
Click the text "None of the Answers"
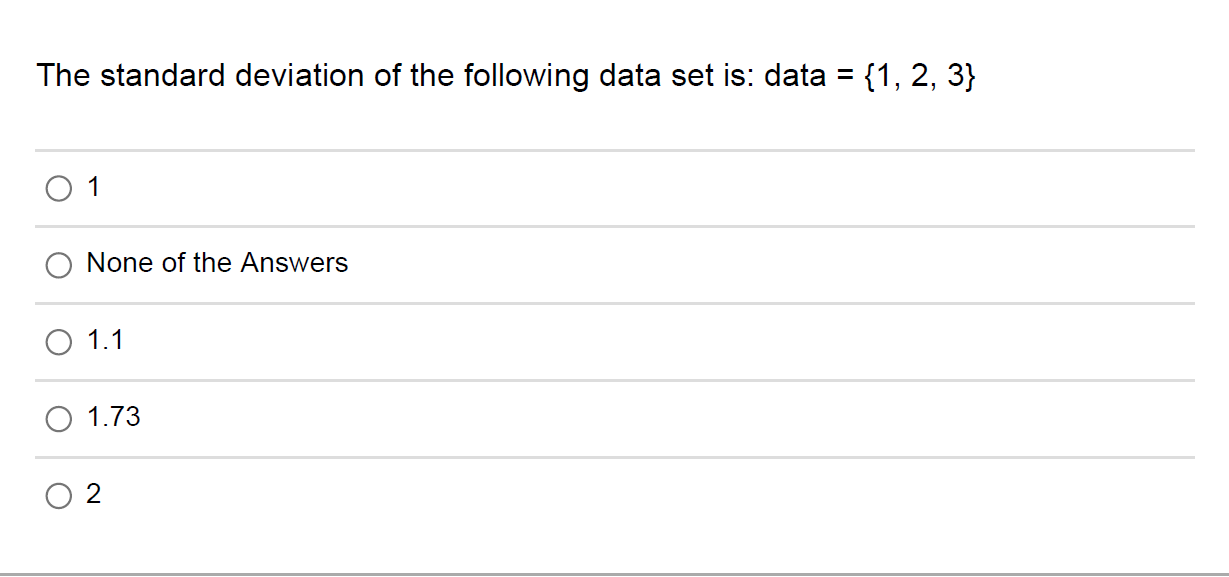(217, 263)
